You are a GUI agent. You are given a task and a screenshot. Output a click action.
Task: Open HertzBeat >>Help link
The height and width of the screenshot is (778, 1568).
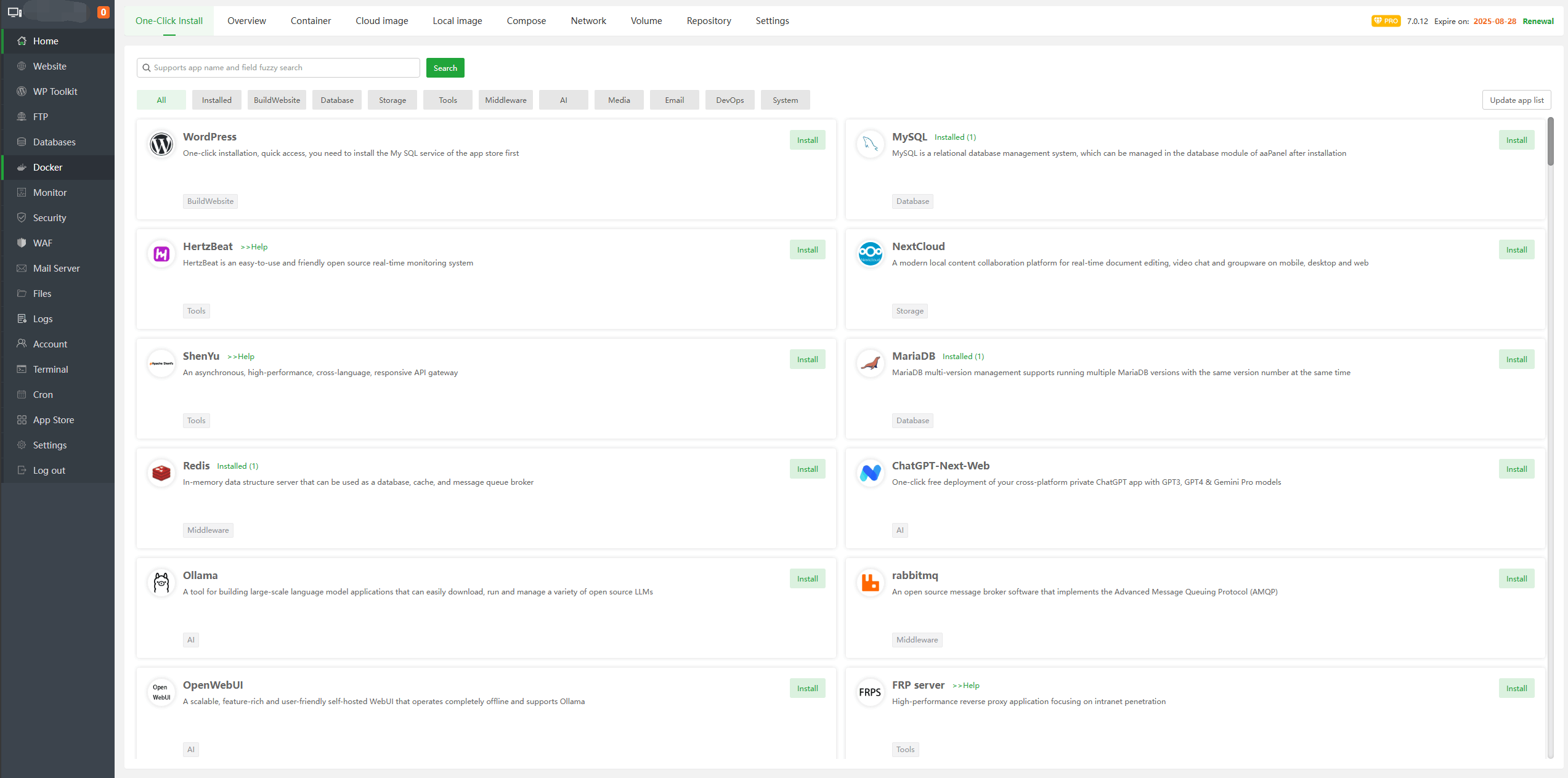254,247
